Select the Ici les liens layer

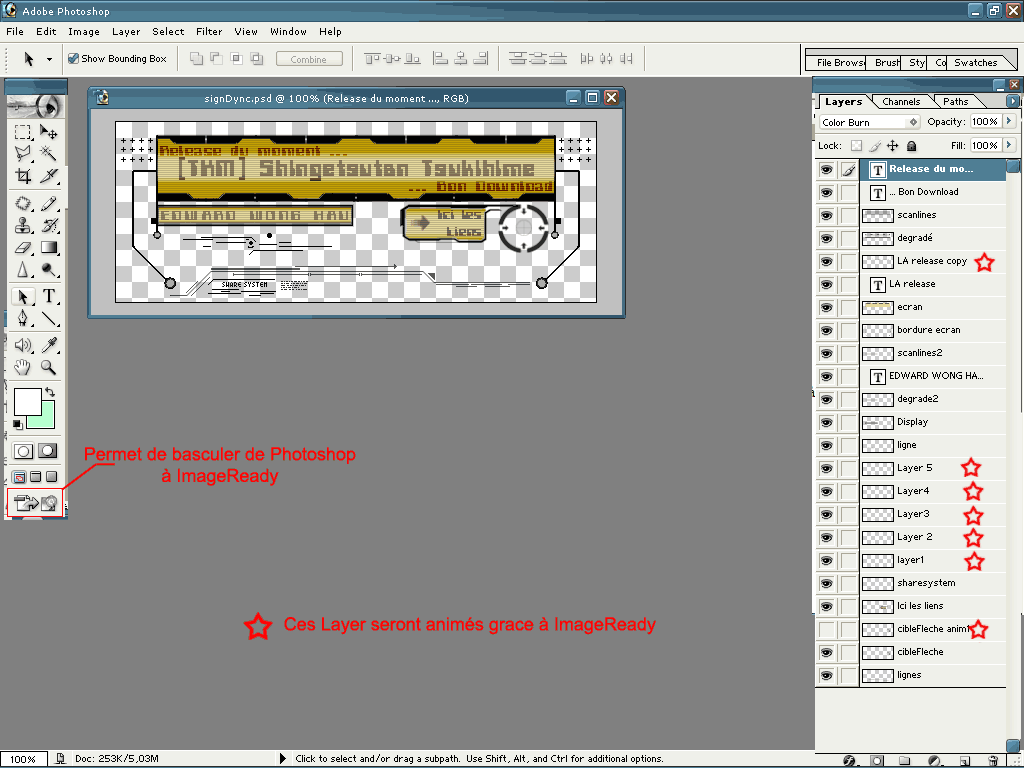pos(933,607)
